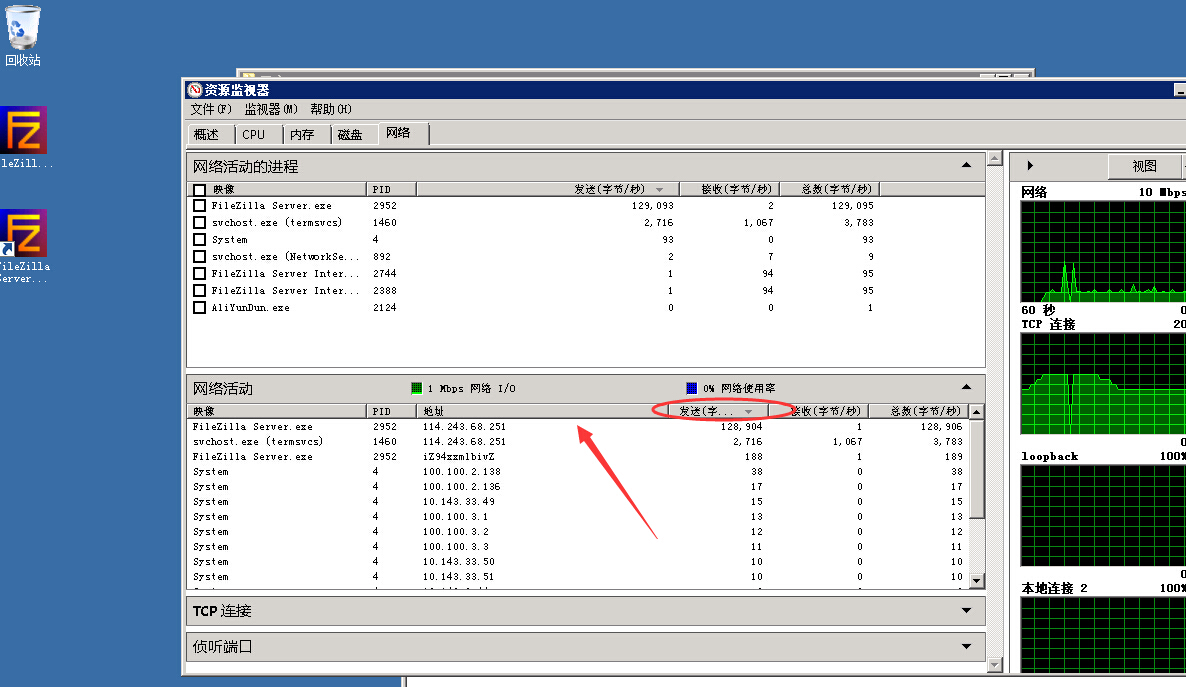Collapse the network activity processes section
This screenshot has width=1186, height=687.
tap(965, 166)
